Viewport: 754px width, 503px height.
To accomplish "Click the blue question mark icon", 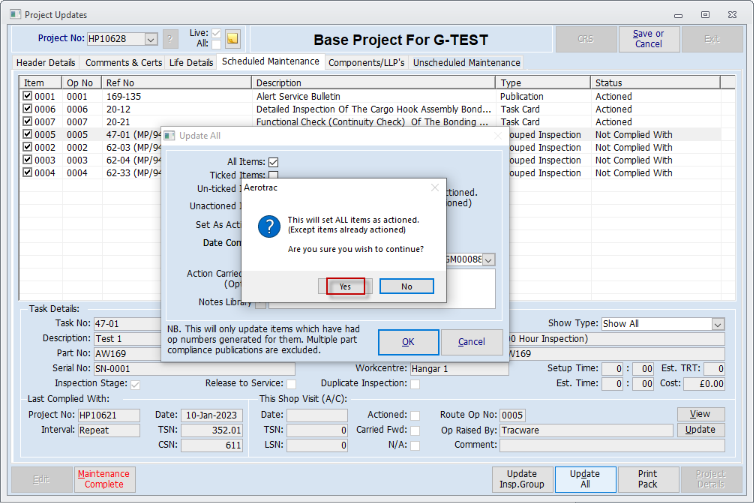I will [x=269, y=226].
